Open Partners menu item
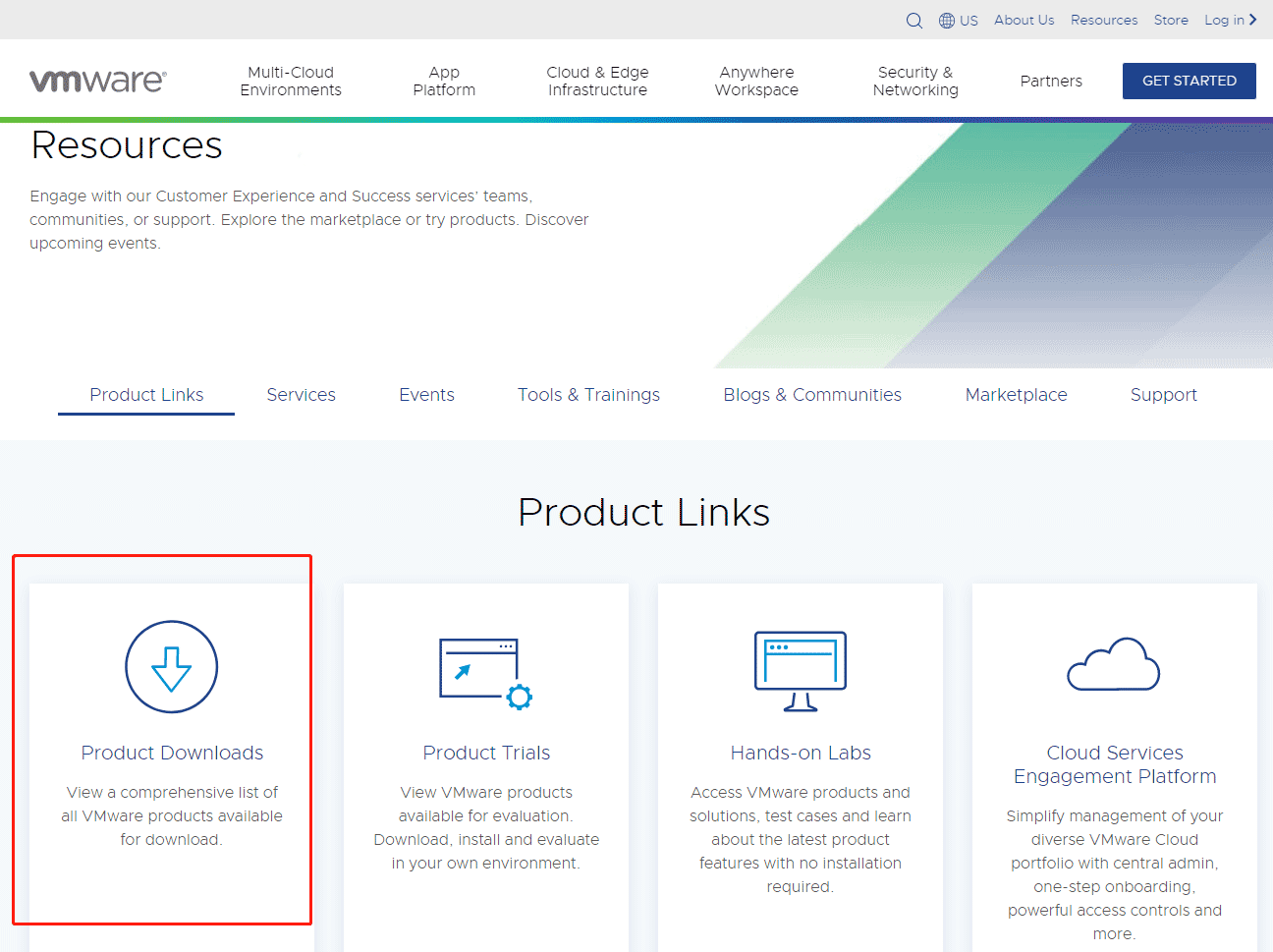This screenshot has height=952, width=1273. coord(1051,81)
